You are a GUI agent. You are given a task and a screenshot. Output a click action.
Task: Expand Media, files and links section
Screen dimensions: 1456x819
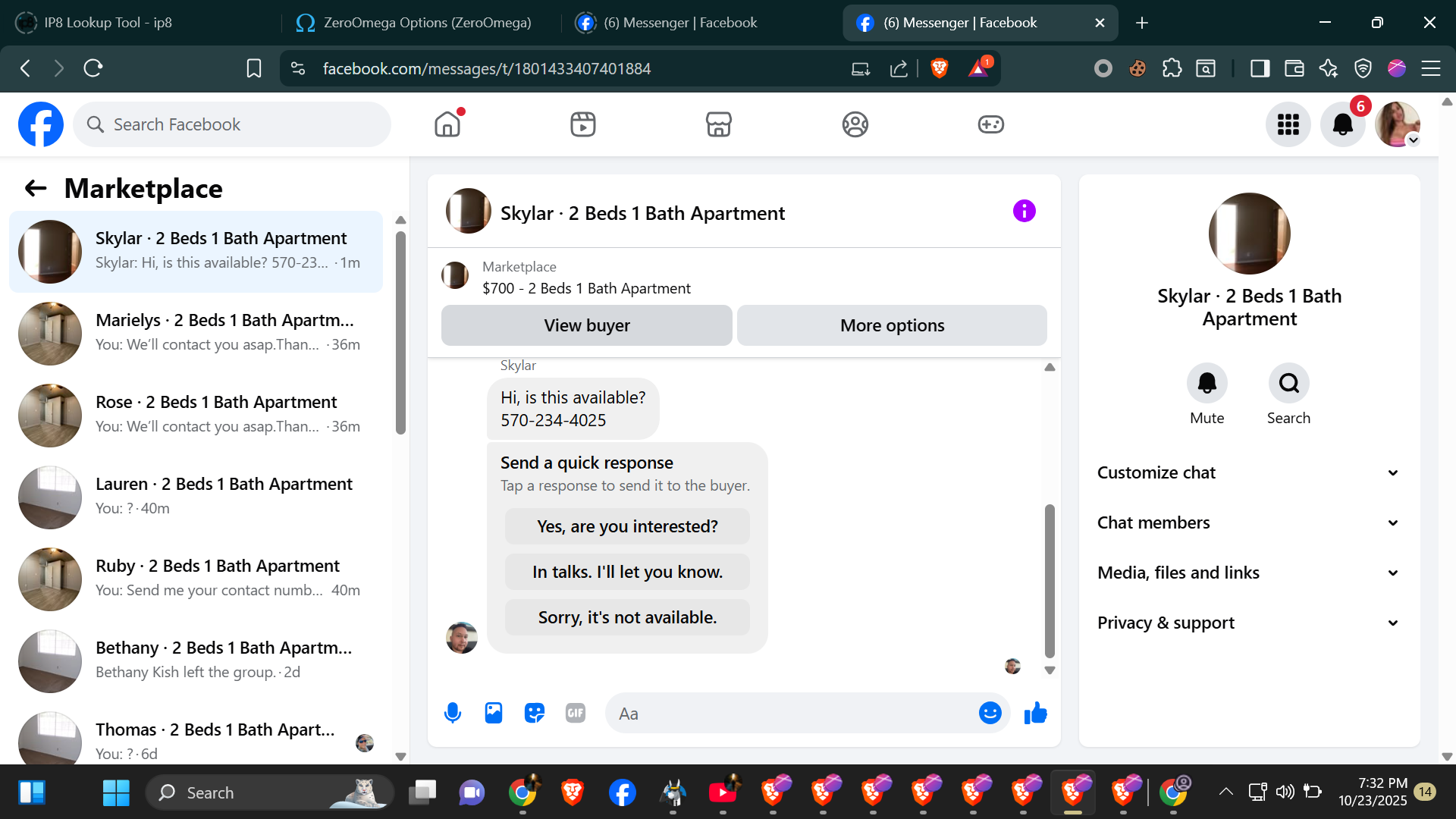tap(1248, 573)
